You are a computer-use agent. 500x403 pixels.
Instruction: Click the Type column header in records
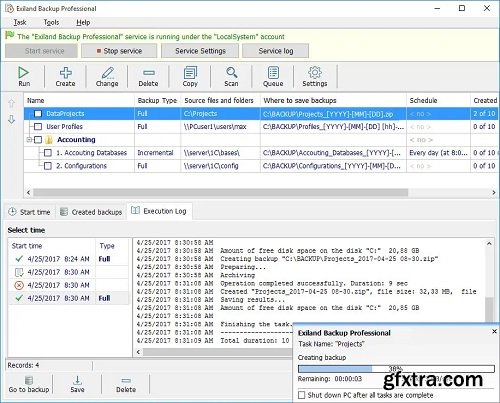click(x=112, y=246)
